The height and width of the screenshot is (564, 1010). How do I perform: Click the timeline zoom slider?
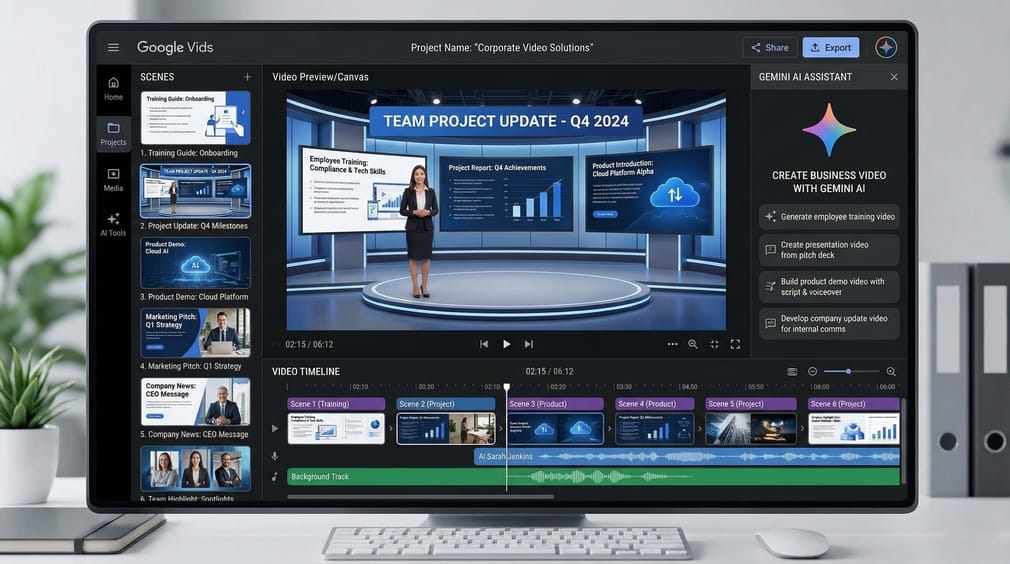[x=848, y=372]
